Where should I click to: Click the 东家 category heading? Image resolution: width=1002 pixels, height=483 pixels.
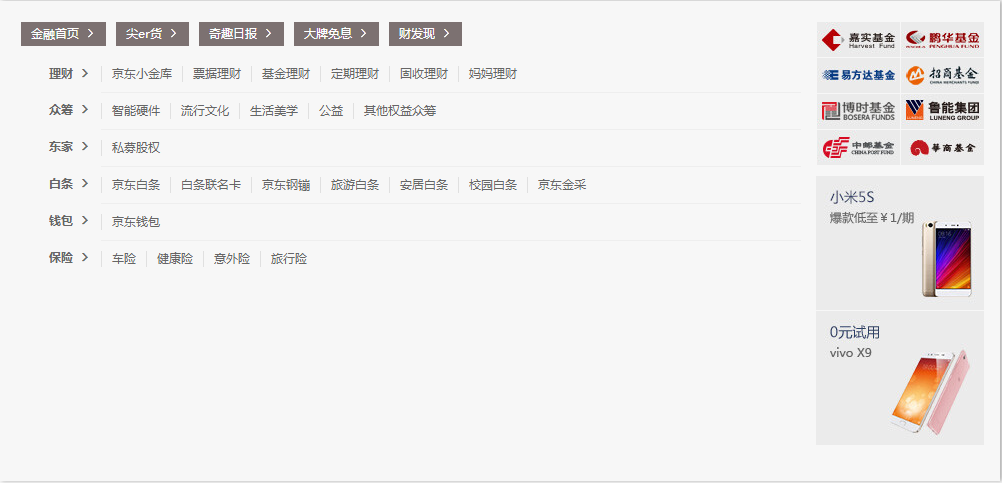tap(61, 147)
